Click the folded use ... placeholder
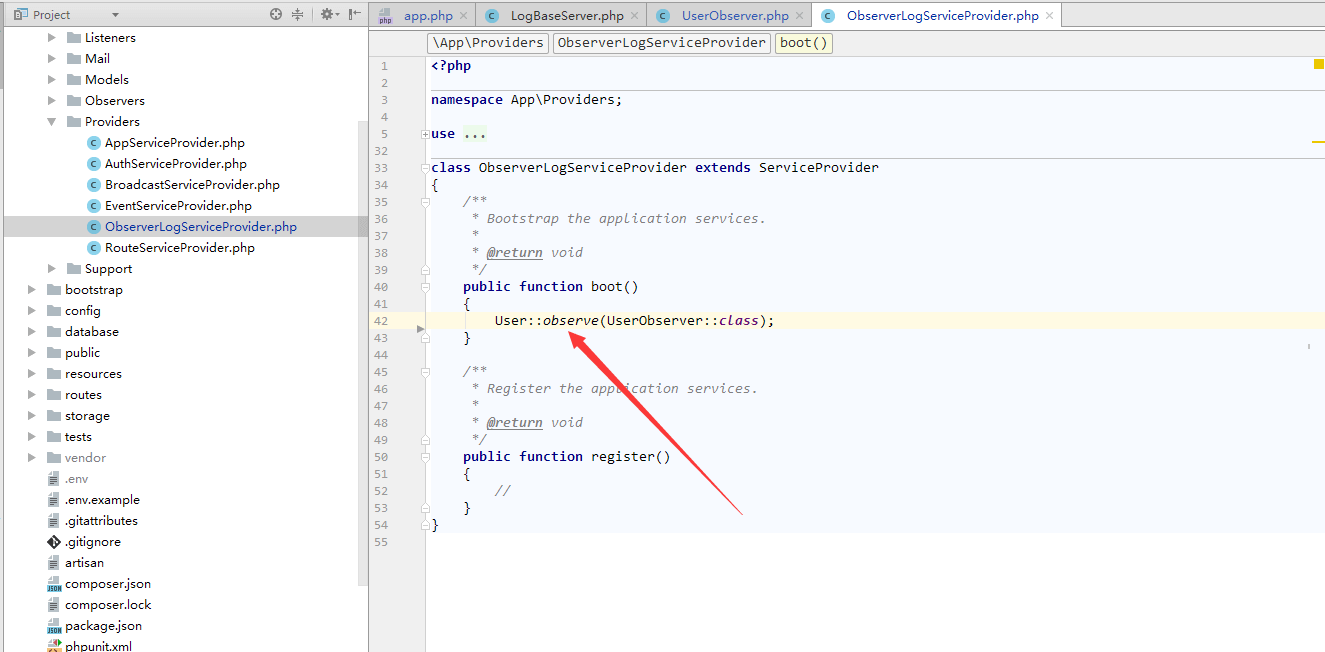This screenshot has width=1325, height=652. [x=475, y=134]
